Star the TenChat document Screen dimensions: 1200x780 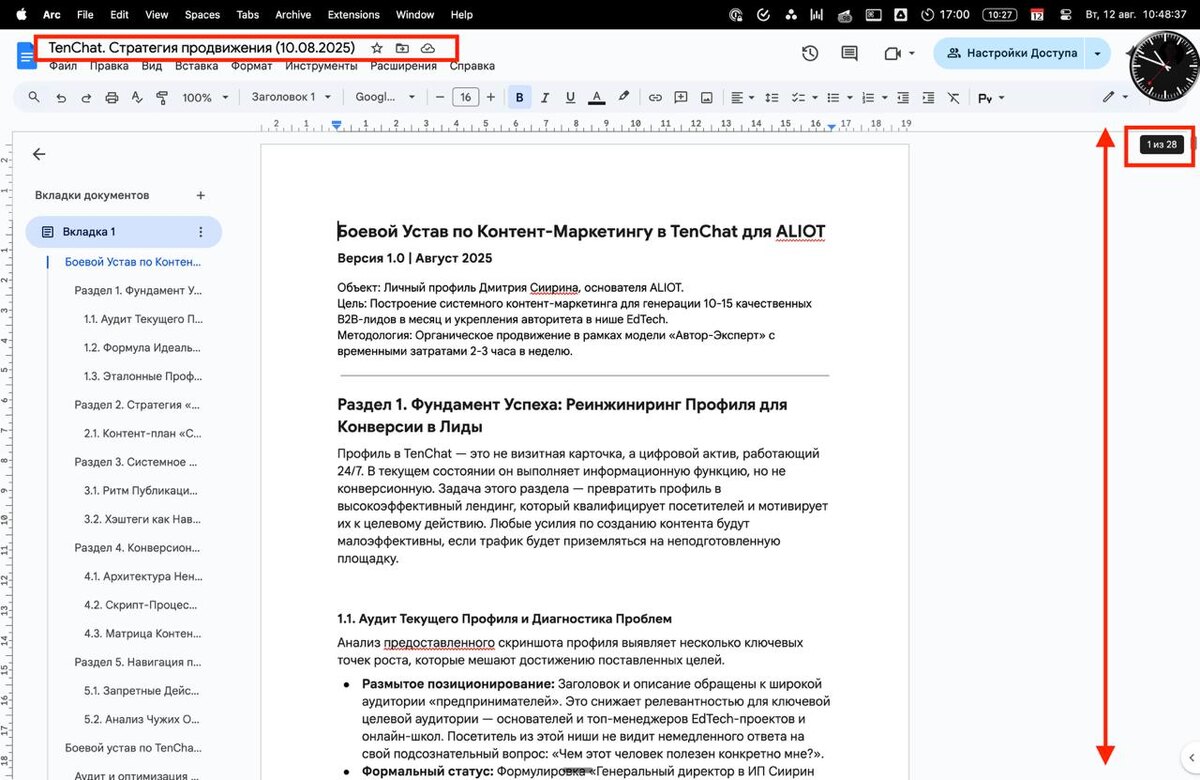coord(377,48)
